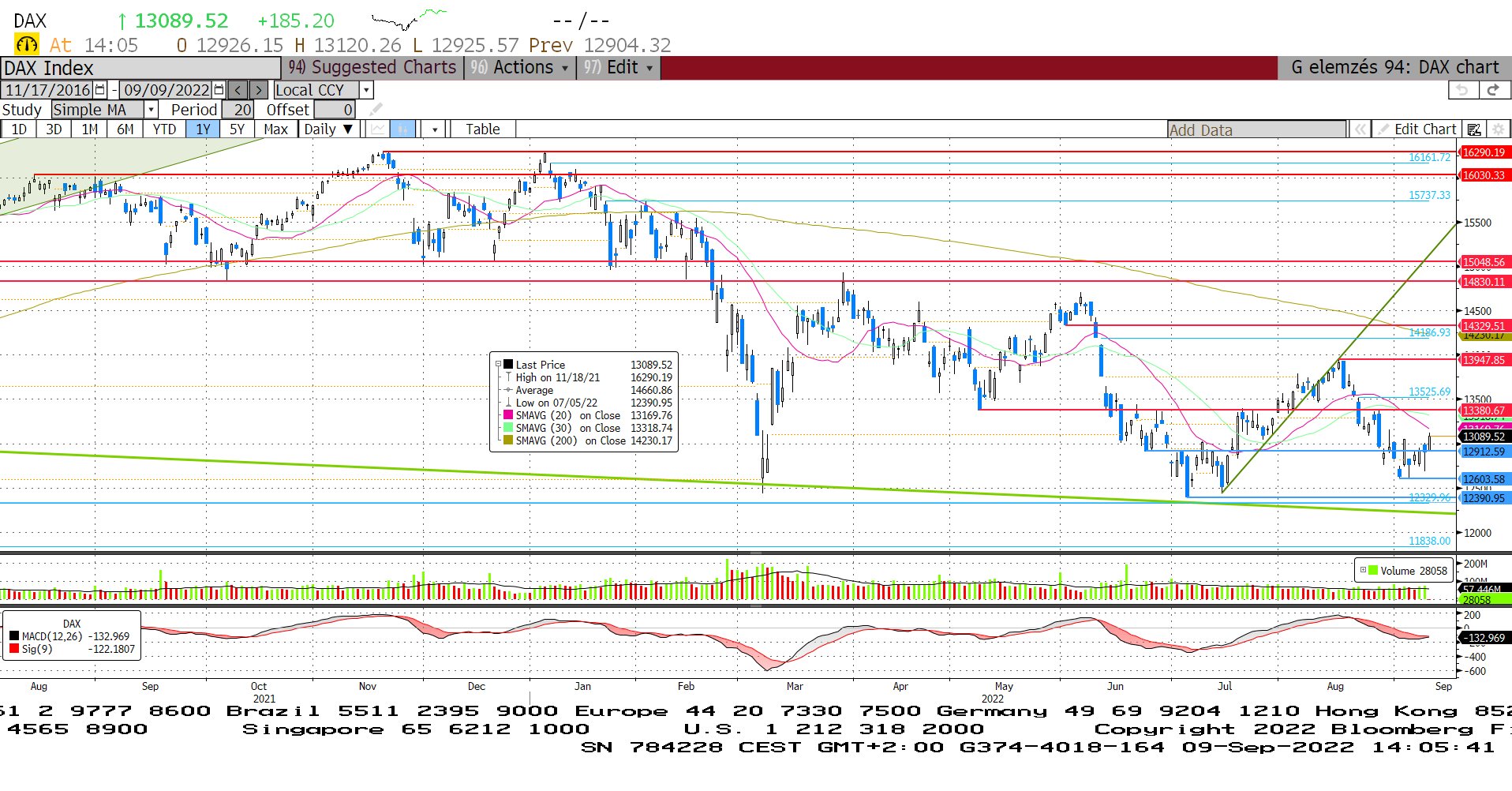This screenshot has width=1512, height=791.
Task: Open the chart notes icon beside Edit Chart
Action: (x=1473, y=129)
